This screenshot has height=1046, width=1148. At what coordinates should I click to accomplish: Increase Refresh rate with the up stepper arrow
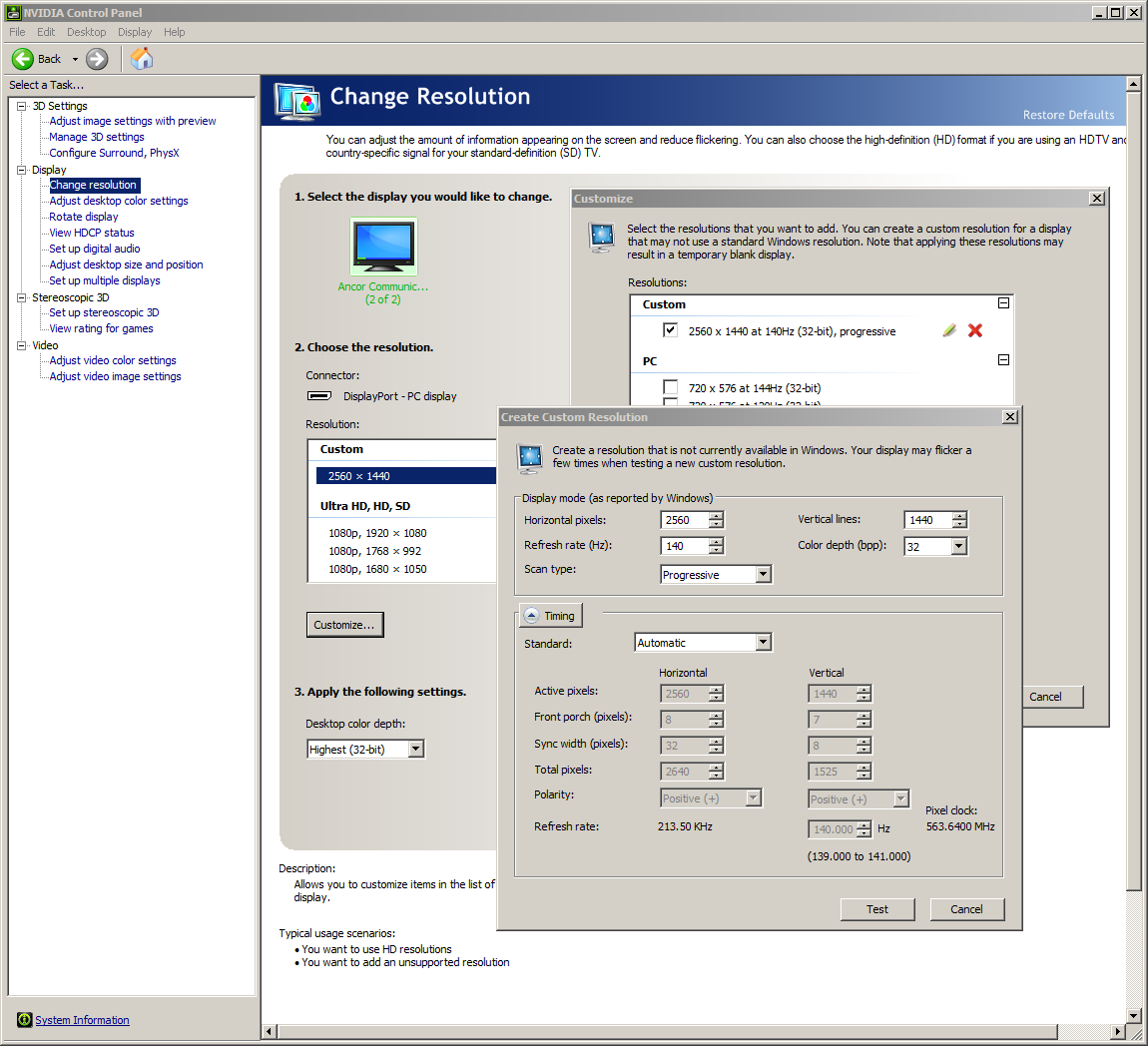(x=715, y=542)
